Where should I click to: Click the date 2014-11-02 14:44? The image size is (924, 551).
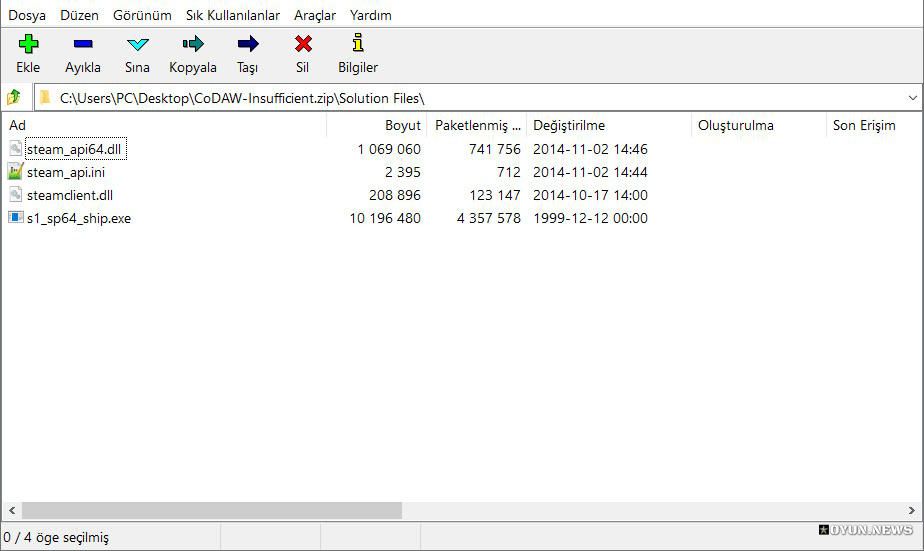(590, 172)
